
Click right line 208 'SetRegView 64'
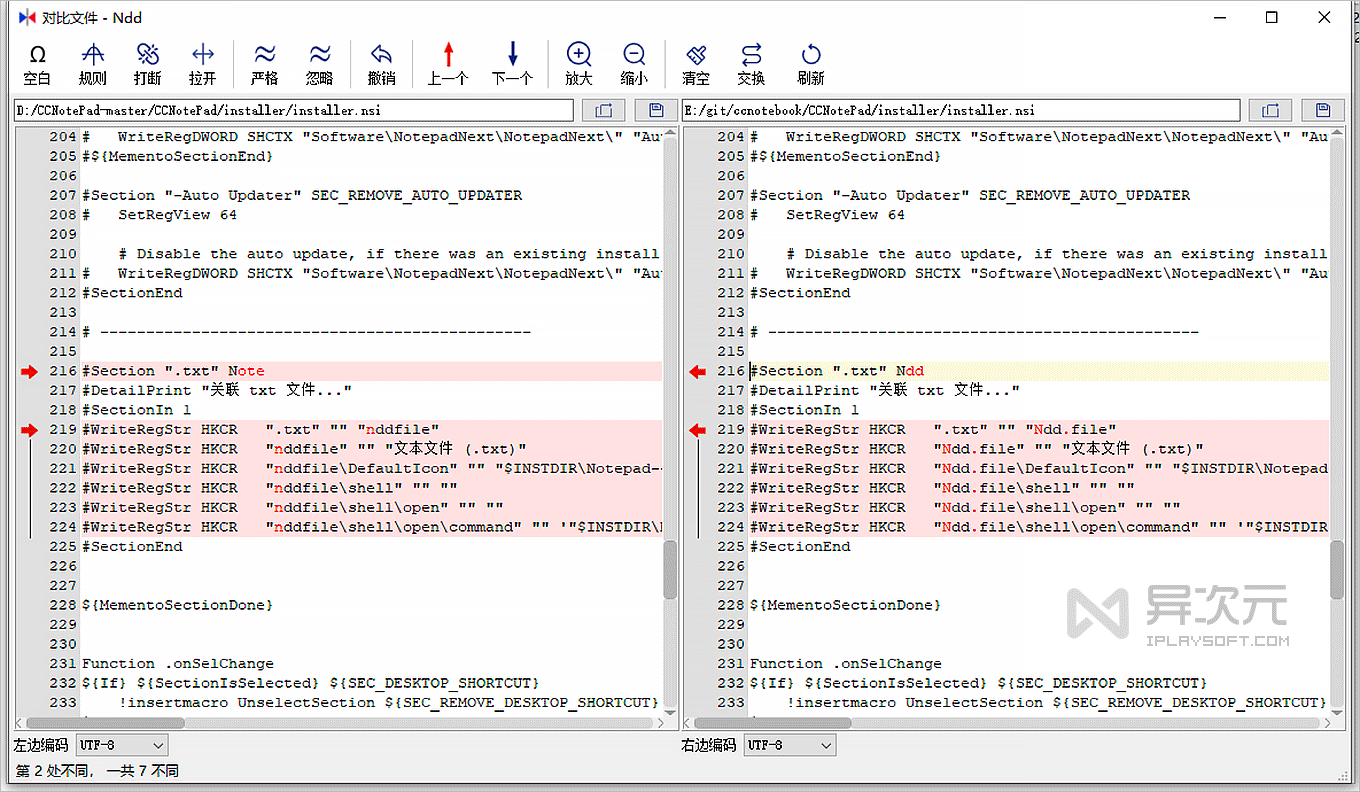827,215
